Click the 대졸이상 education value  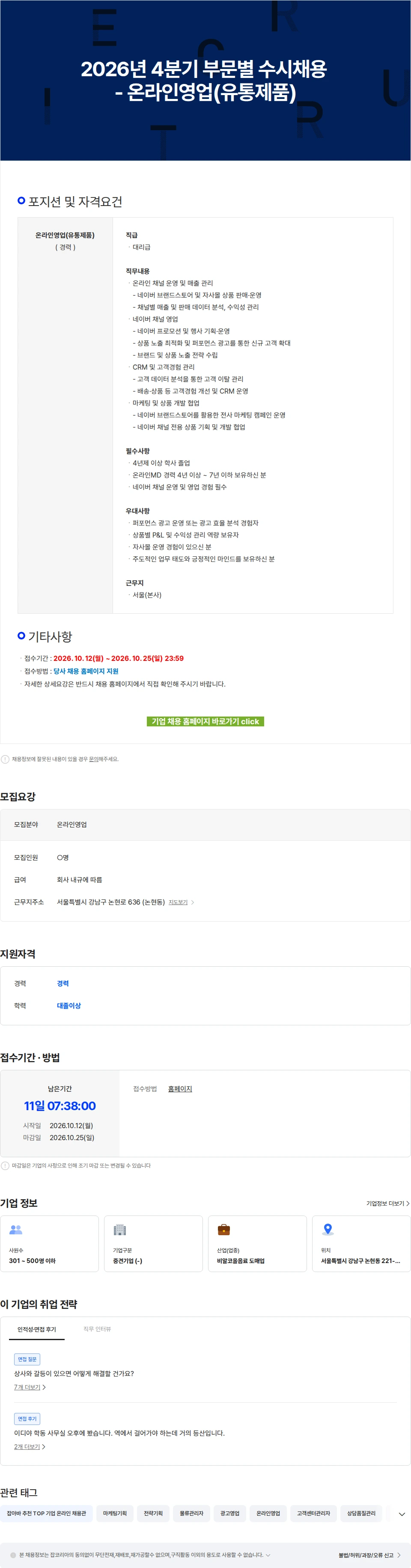pos(69,1006)
